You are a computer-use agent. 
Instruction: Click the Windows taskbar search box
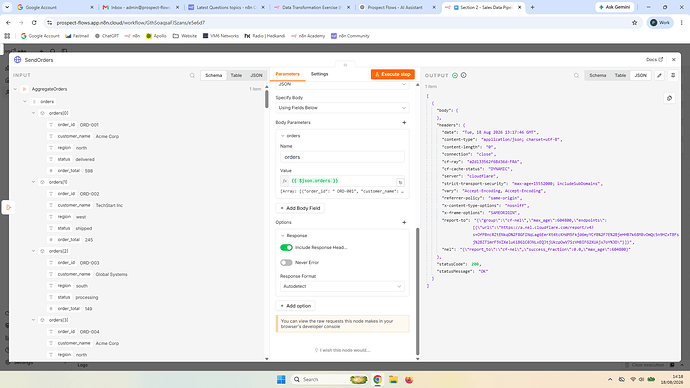329,379
